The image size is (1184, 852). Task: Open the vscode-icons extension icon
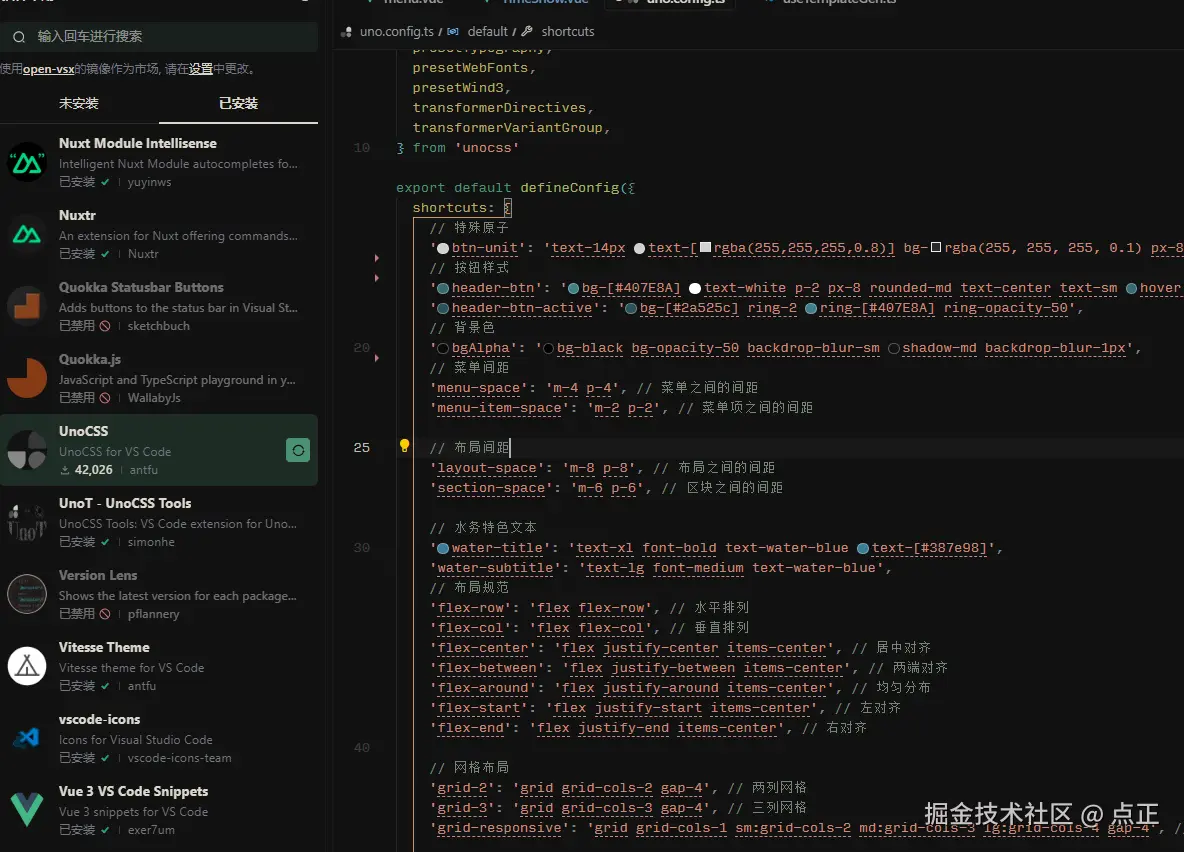[27, 738]
